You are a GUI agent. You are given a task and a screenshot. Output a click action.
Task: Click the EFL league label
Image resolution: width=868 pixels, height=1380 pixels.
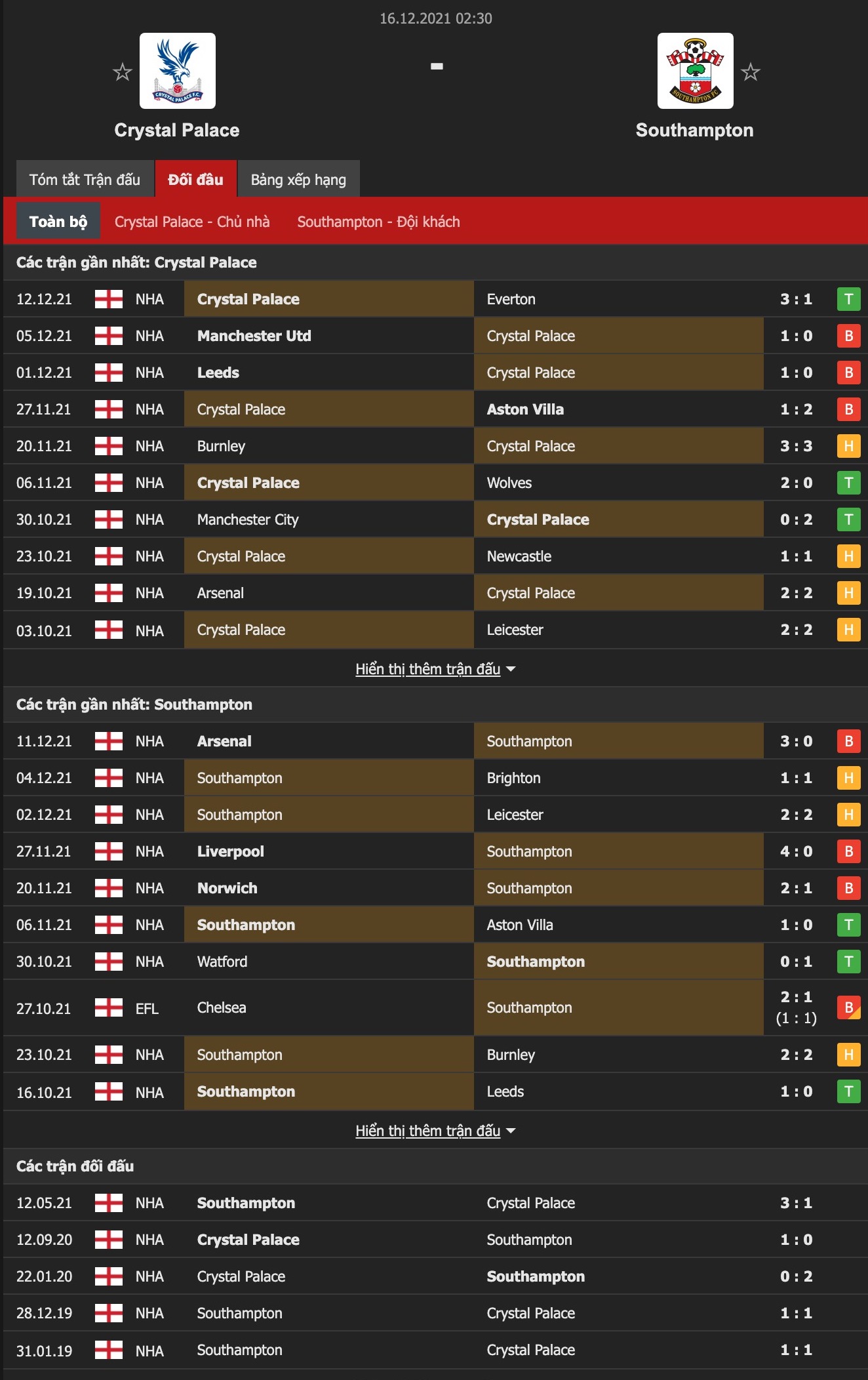[x=147, y=1008]
